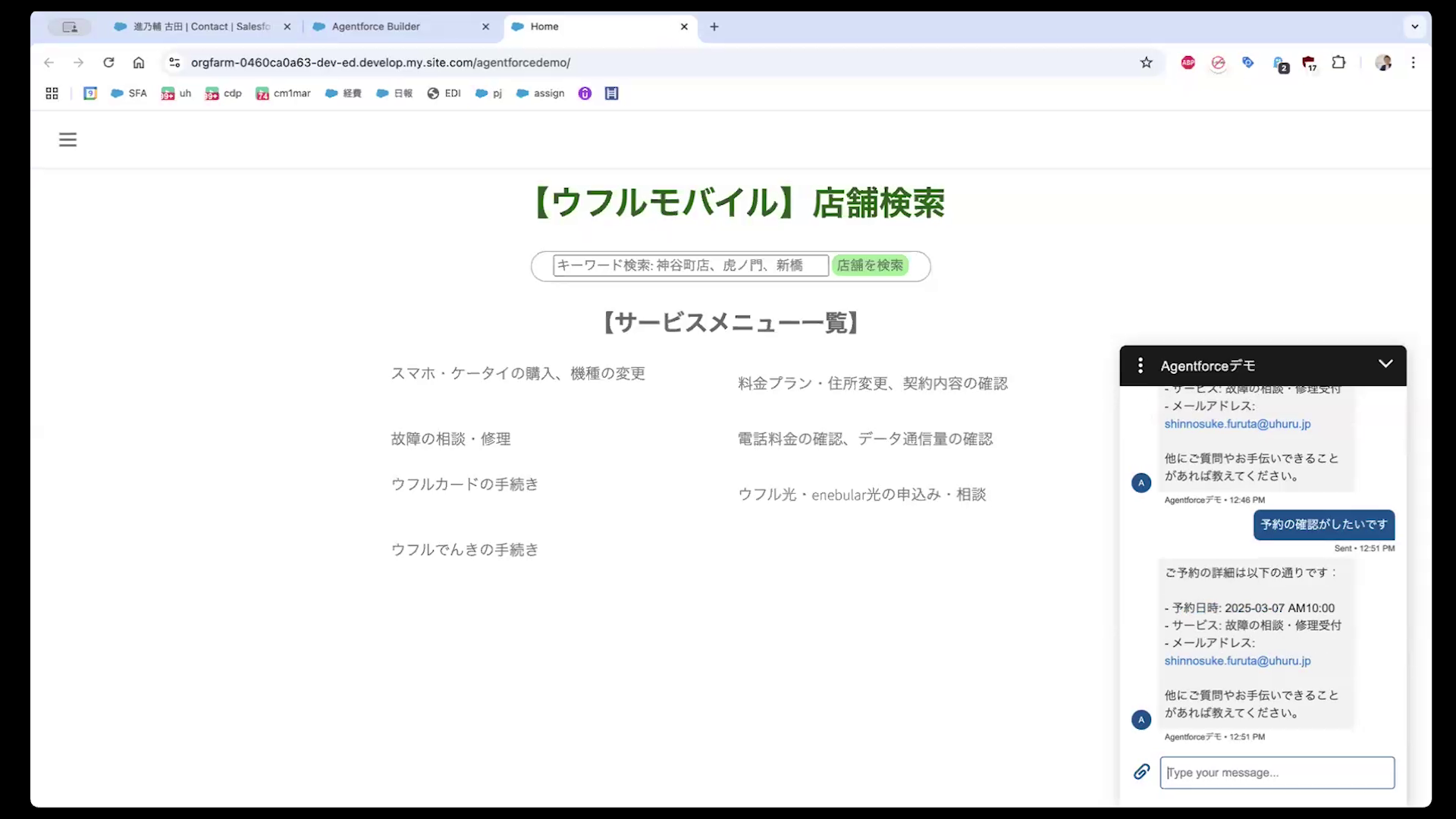
Task: Open the cm1mar bookmark
Action: pyautogui.click(x=283, y=93)
